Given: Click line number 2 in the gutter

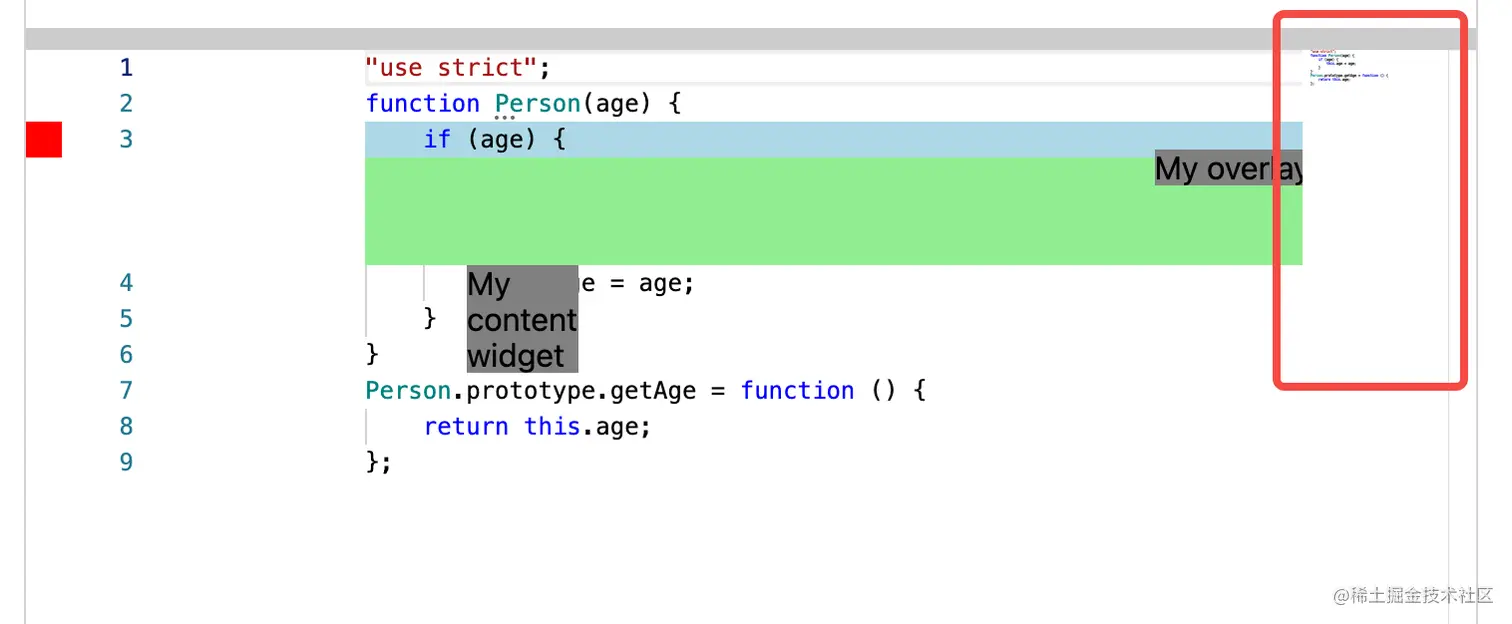Looking at the screenshot, I should (126, 103).
